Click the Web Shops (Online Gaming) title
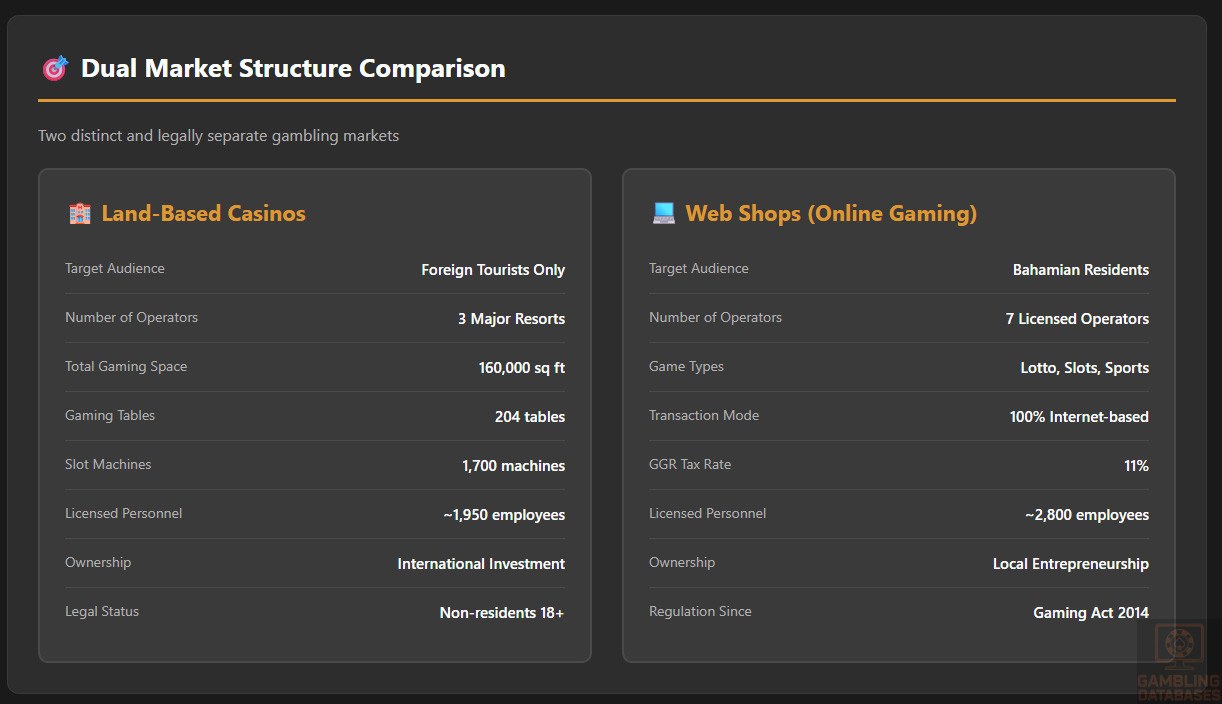The width and height of the screenshot is (1222, 704). [831, 213]
